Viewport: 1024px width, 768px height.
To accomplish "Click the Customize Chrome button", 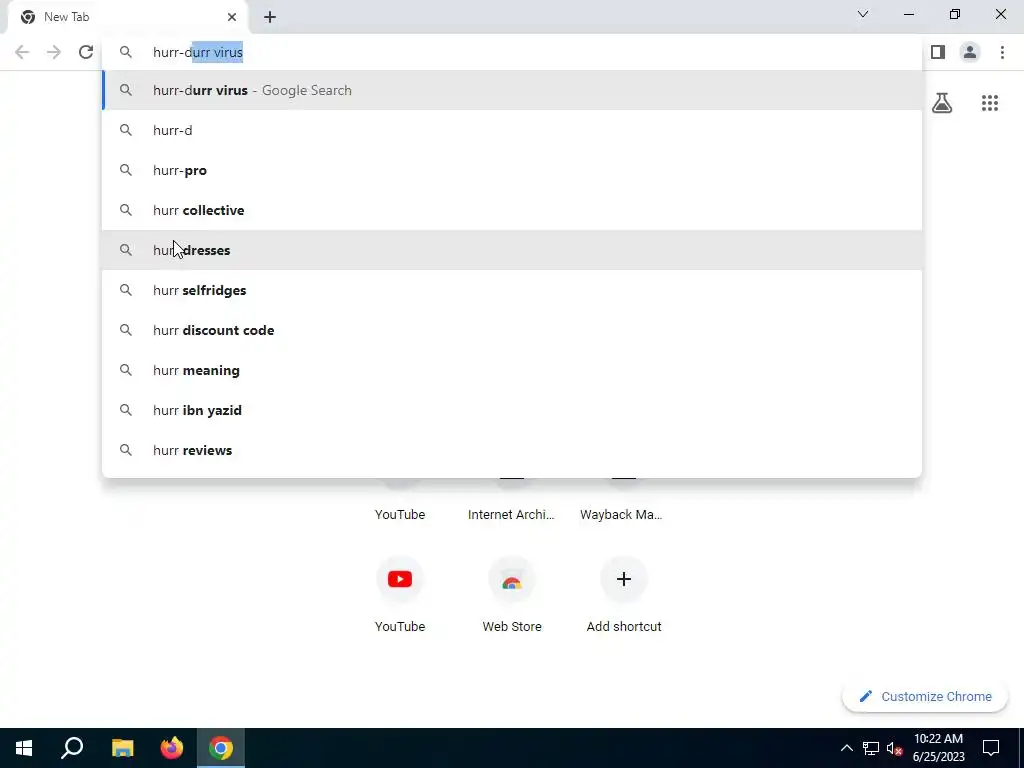I will [925, 696].
